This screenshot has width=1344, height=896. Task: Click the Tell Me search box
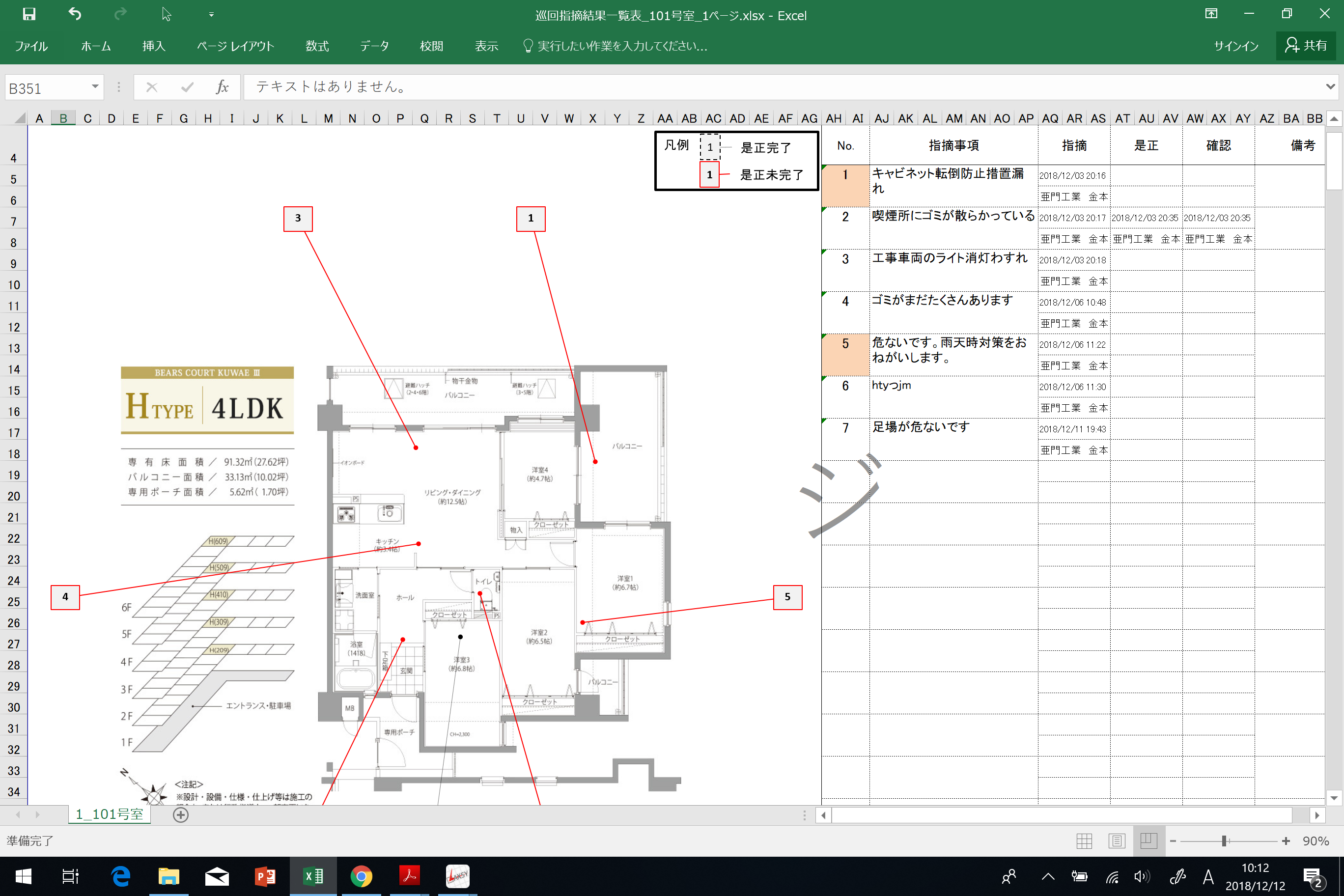pos(616,46)
